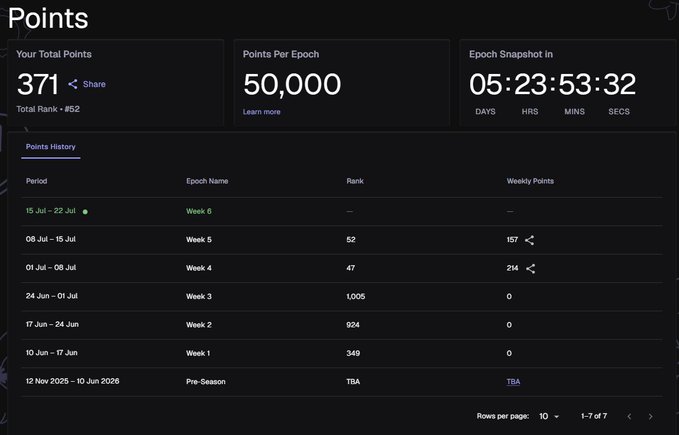Viewport: 679px width, 435px height.
Task: Click the Week 4 epoch name
Action: [x=199, y=268]
